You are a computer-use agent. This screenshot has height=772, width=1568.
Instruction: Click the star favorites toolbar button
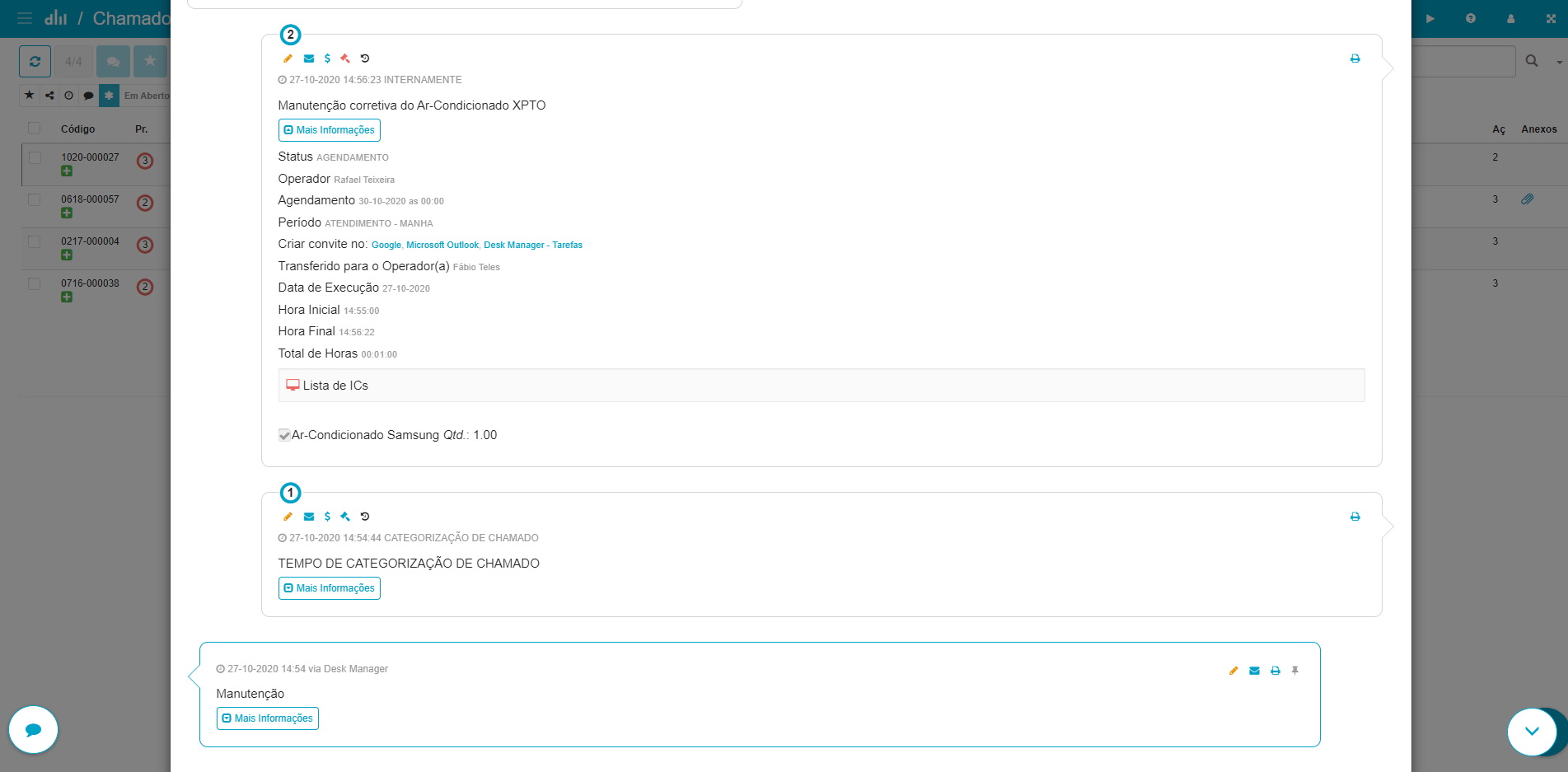pos(150,61)
